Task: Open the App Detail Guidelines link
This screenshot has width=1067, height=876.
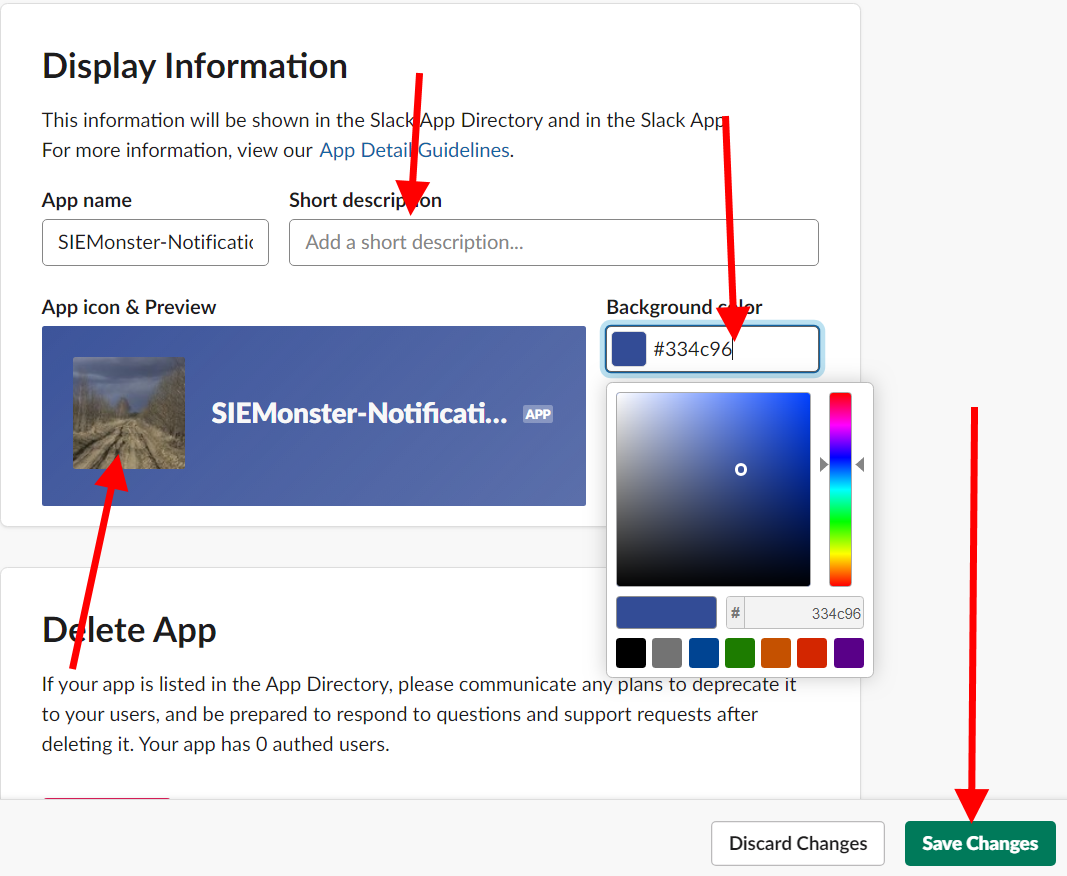Action: (x=414, y=150)
